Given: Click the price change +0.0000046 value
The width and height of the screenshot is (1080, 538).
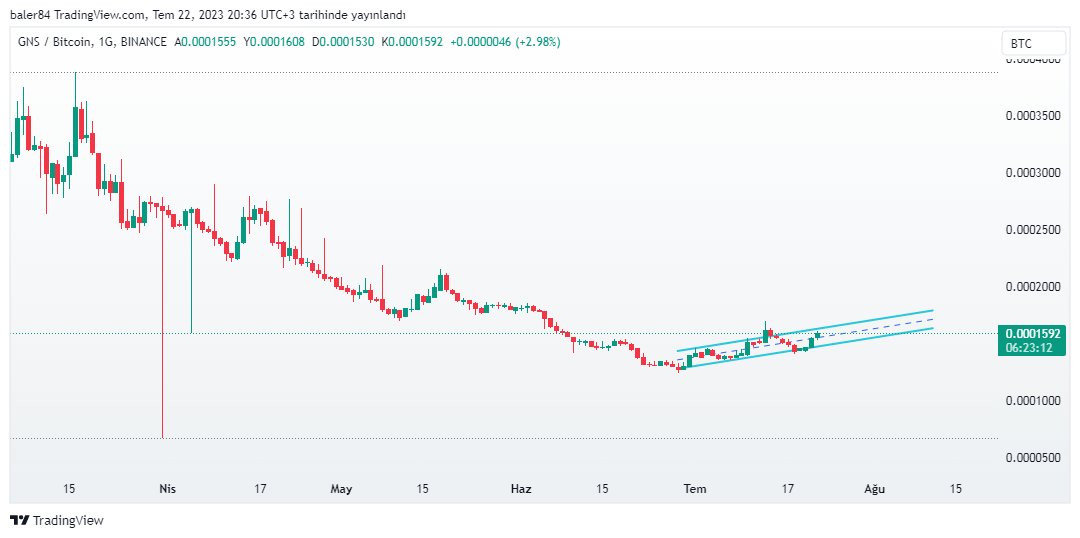Looking at the screenshot, I should tap(480, 42).
